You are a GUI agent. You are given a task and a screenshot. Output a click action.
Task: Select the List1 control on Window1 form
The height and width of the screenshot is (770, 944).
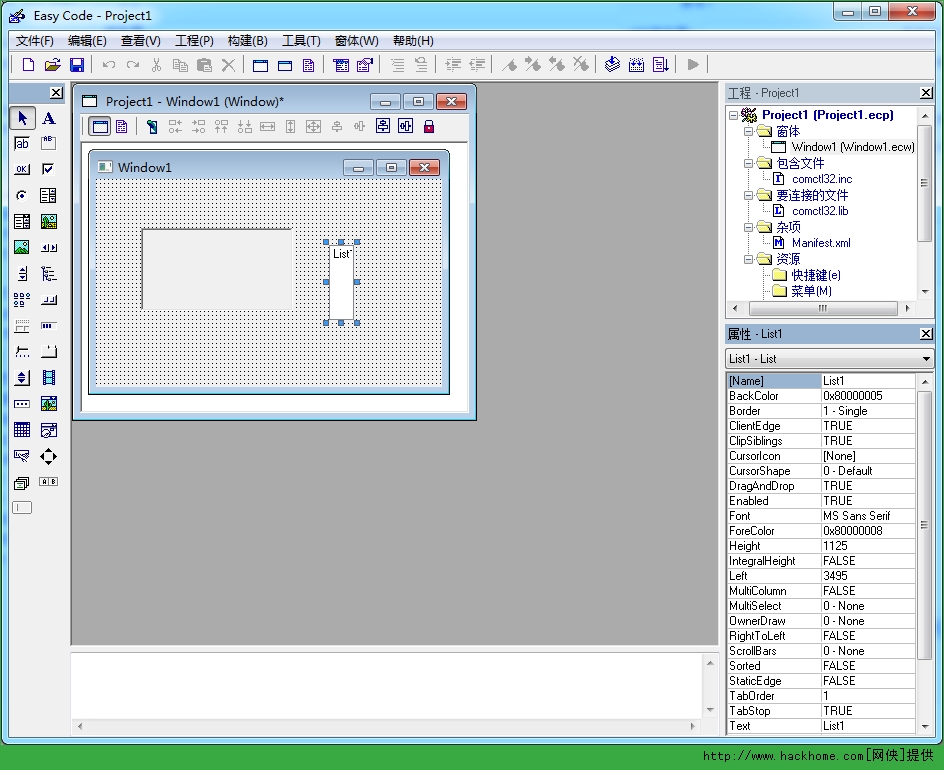click(x=341, y=282)
